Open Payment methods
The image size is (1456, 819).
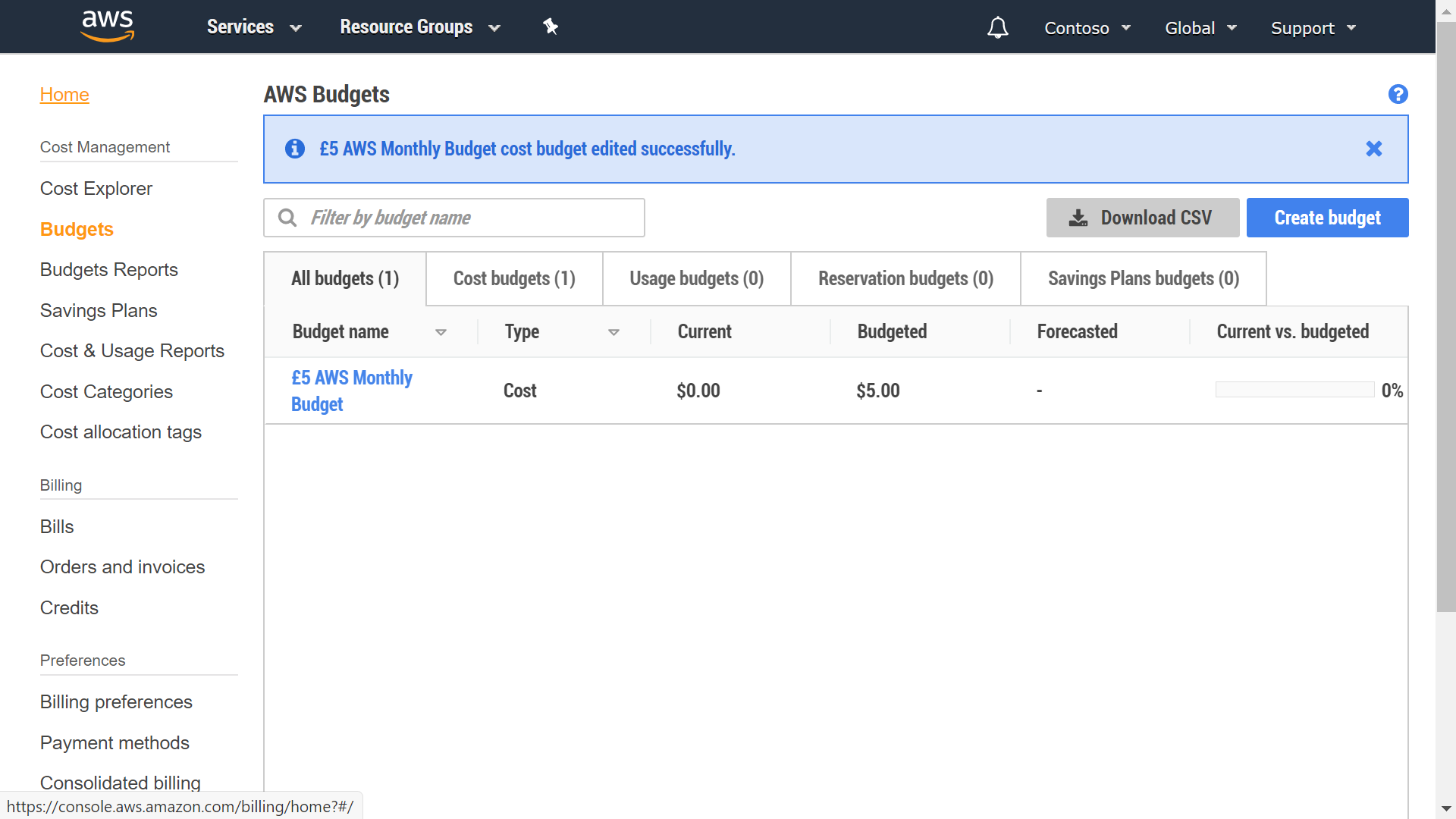[x=115, y=742]
